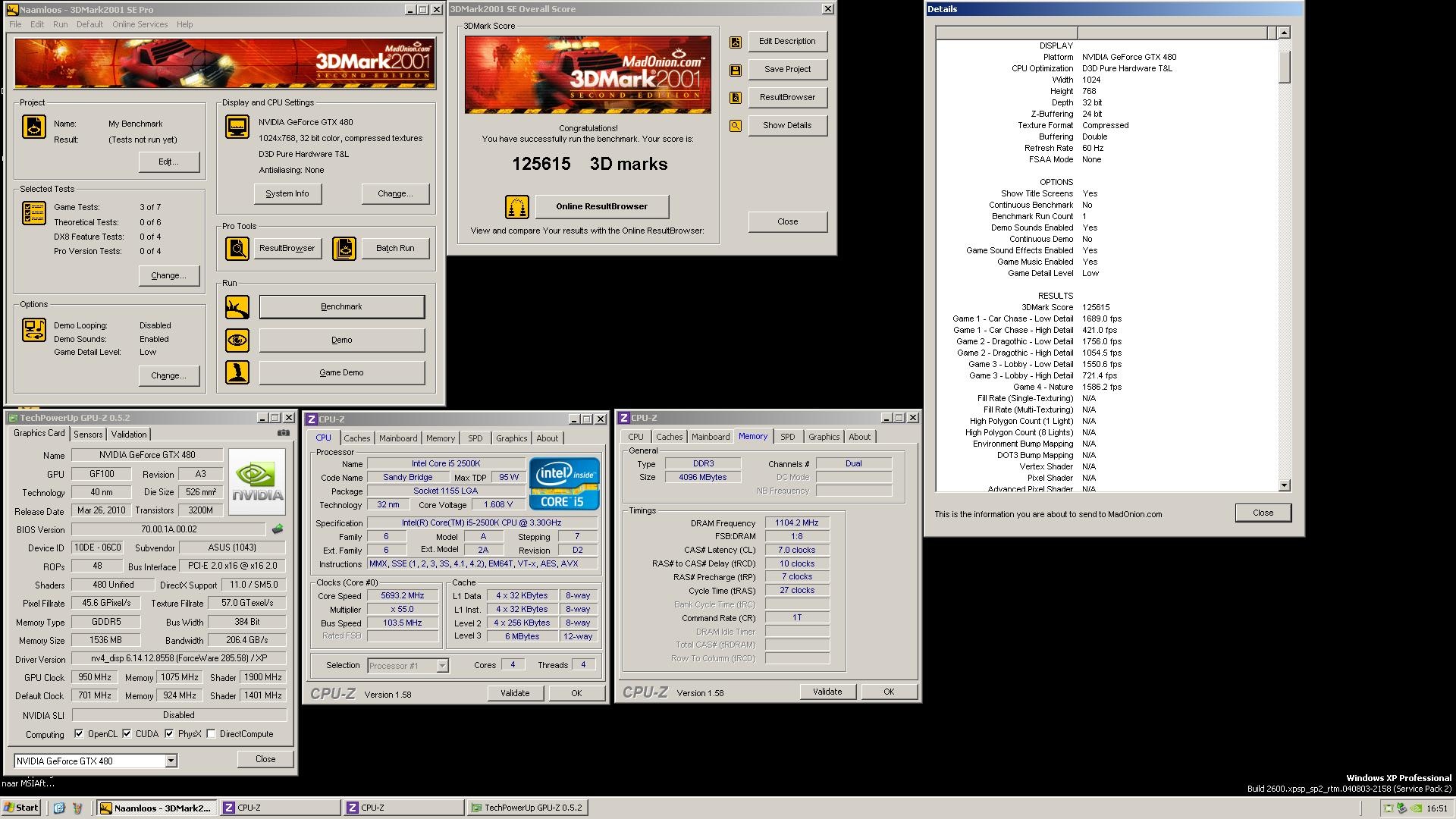Screen dimensions: 1456x819
Task: Click the Batch Run icon
Action: point(344,249)
